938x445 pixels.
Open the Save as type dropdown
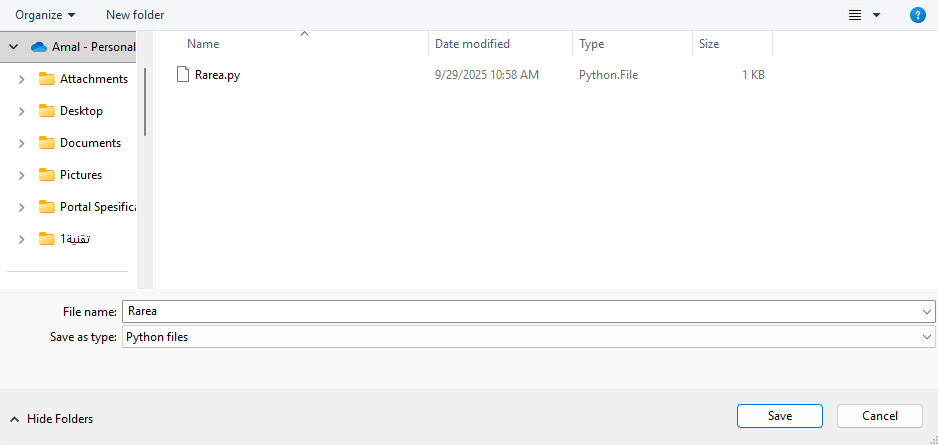pos(928,337)
